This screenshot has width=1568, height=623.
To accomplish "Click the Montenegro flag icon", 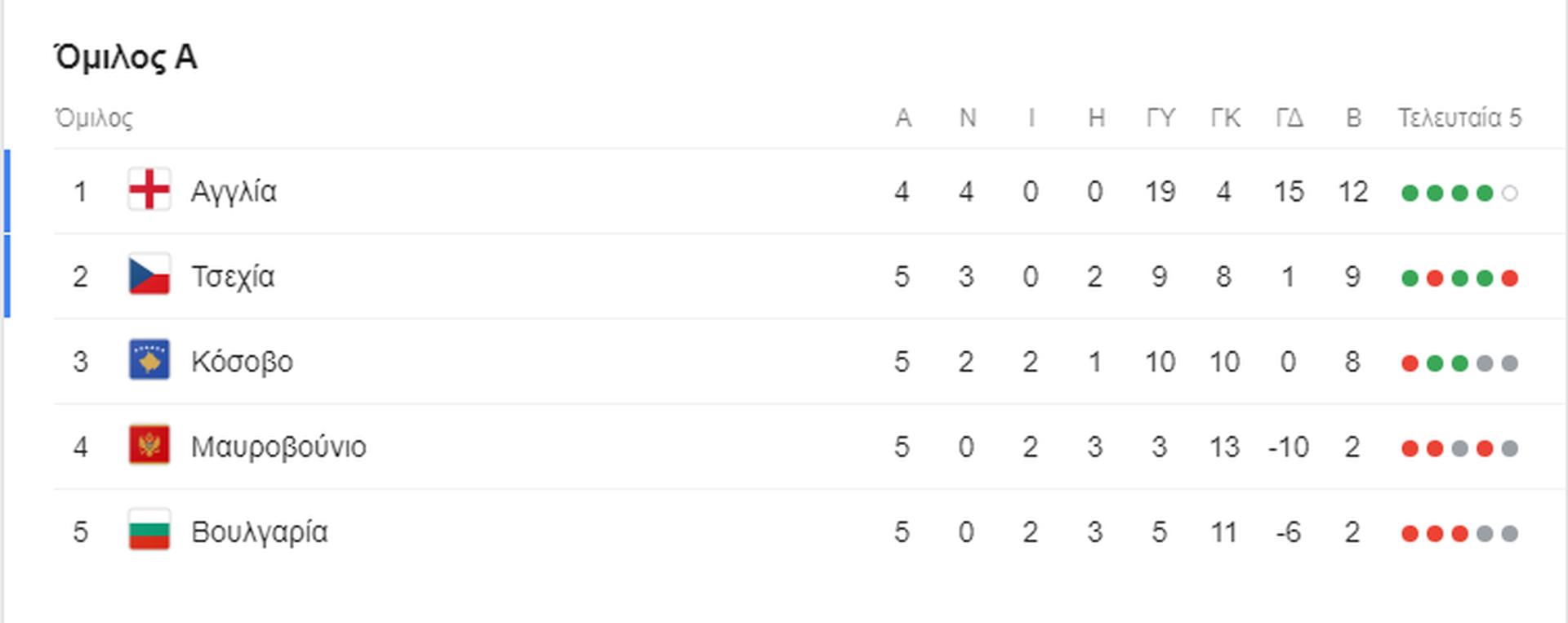I will tap(149, 446).
